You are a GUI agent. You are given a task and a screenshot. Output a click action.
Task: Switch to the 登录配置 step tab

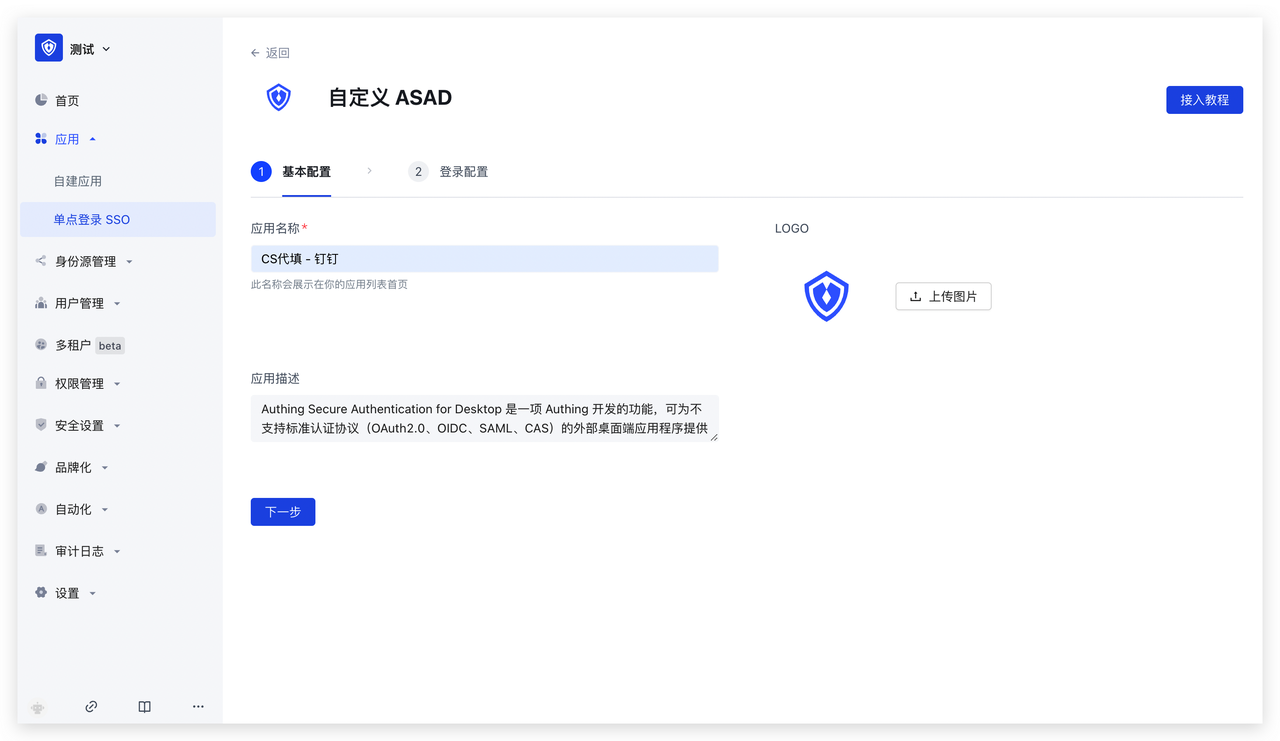coord(463,172)
